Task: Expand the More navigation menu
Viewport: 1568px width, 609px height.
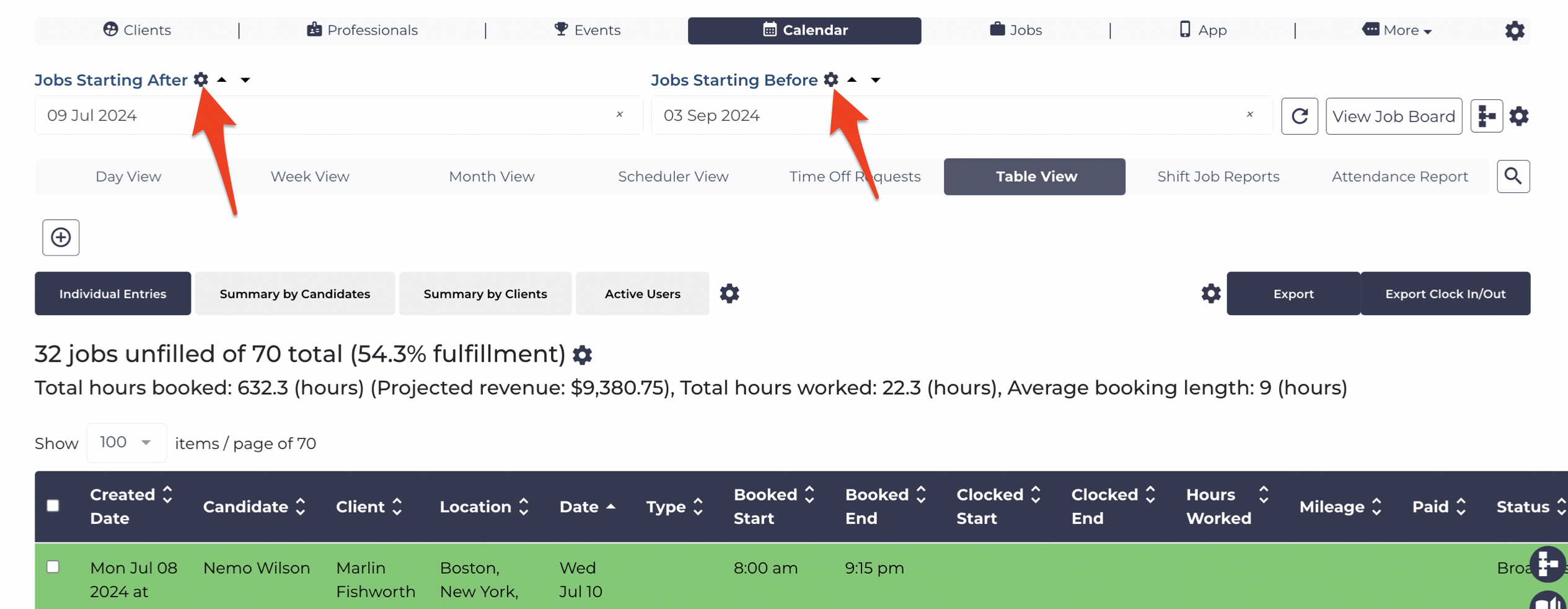Action: (1396, 30)
